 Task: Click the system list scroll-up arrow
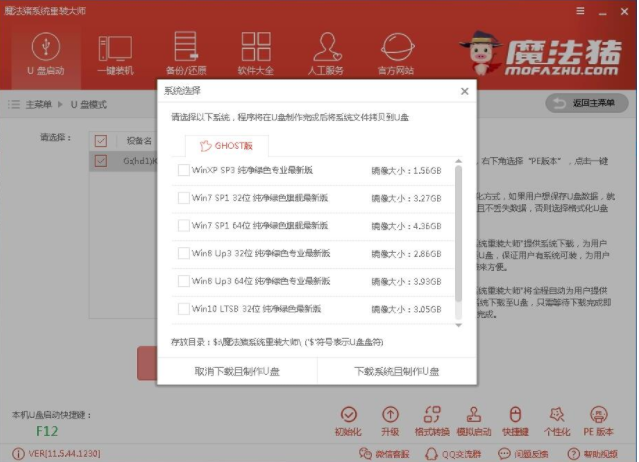(x=458, y=161)
